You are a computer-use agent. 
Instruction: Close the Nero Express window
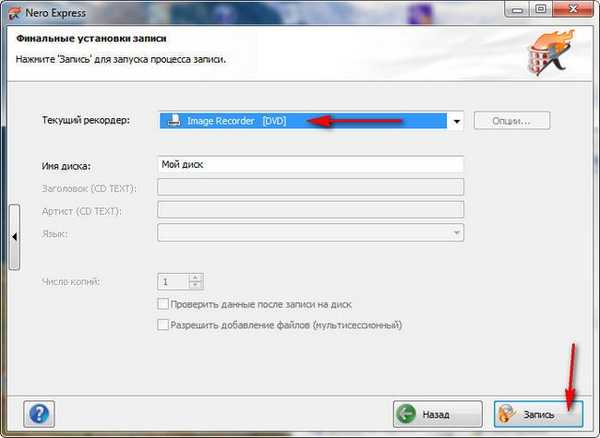[x=573, y=10]
